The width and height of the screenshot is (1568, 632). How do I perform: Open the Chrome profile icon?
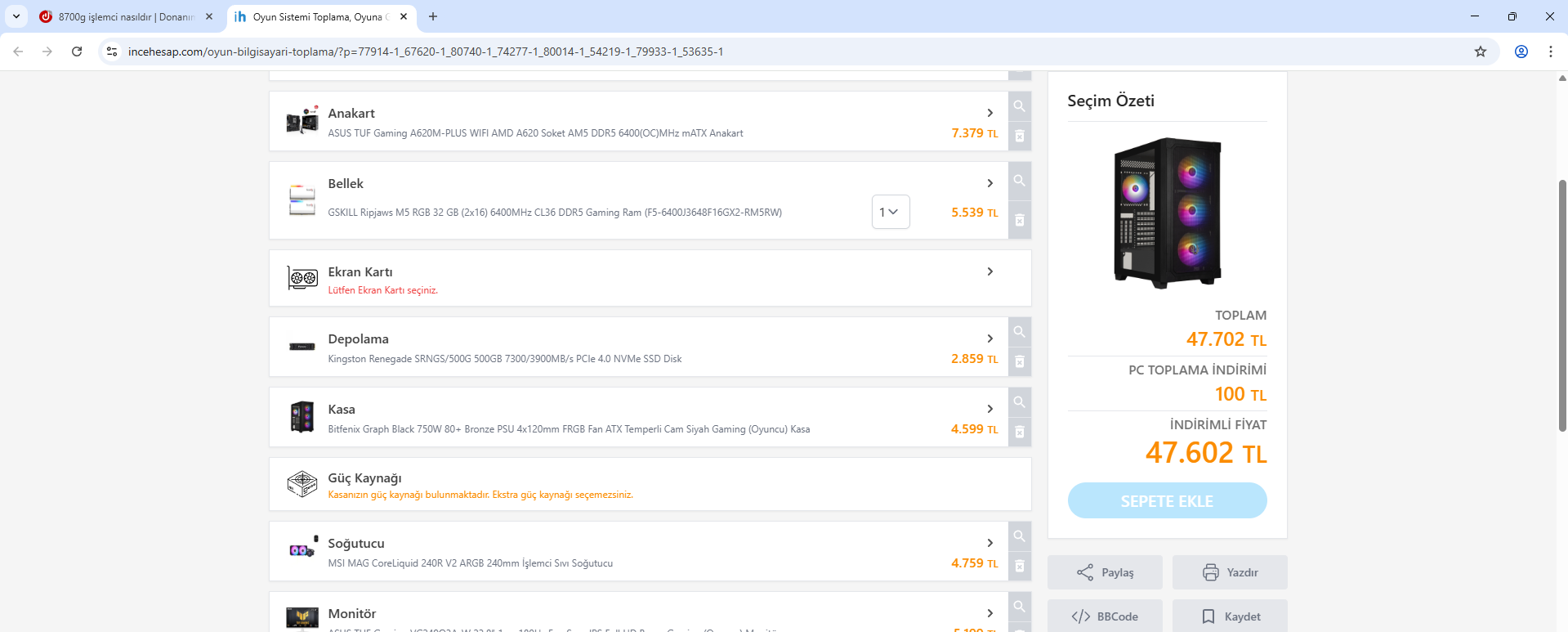[1521, 52]
